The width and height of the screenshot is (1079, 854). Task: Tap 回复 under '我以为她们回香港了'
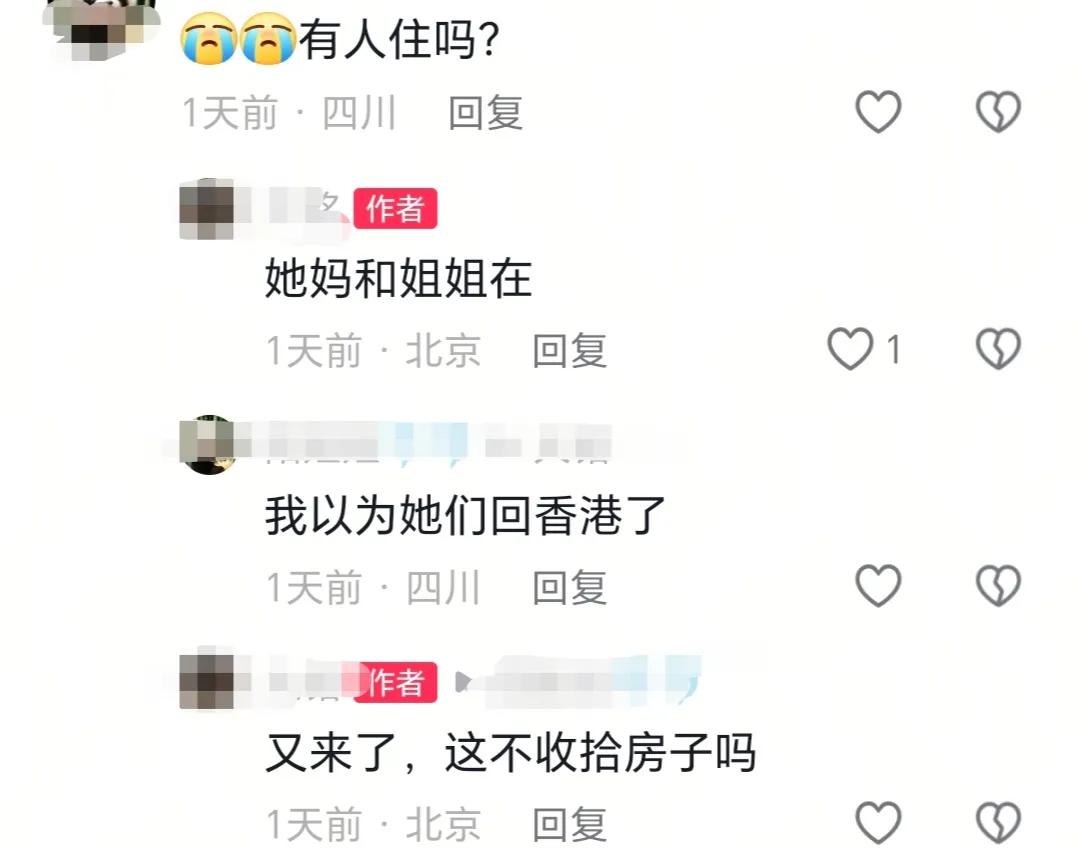569,588
